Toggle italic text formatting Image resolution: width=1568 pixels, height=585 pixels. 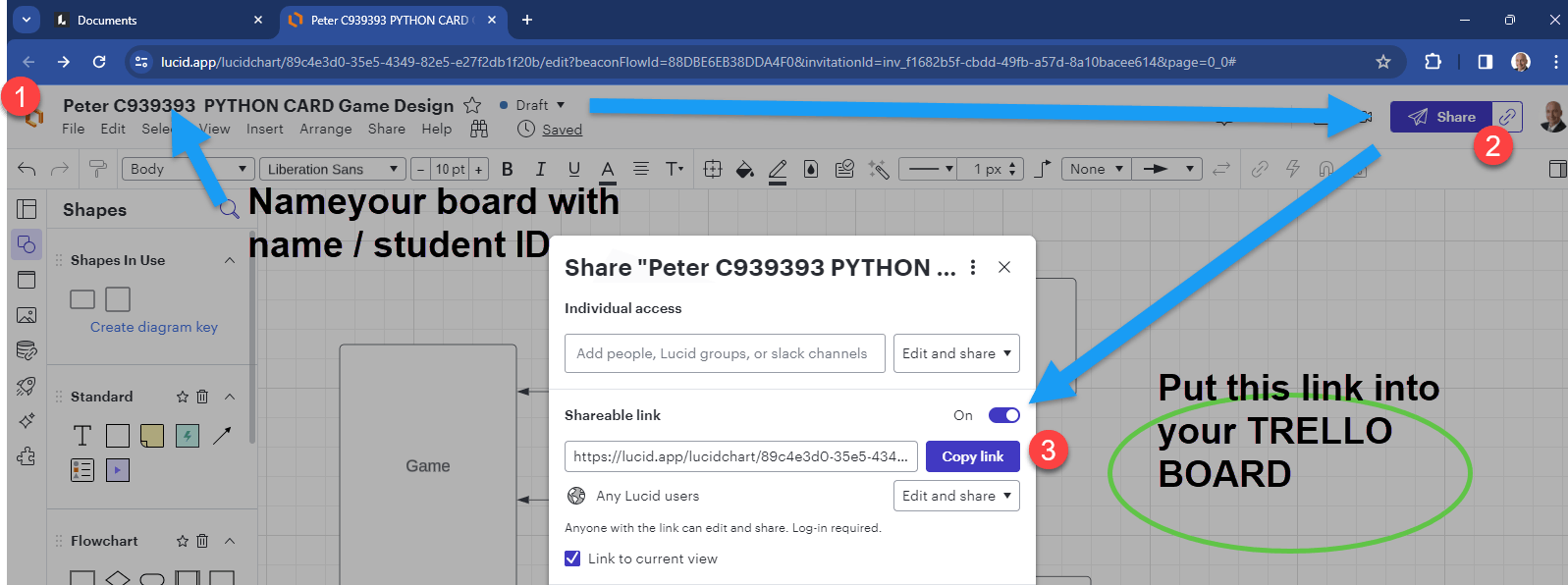(x=540, y=169)
